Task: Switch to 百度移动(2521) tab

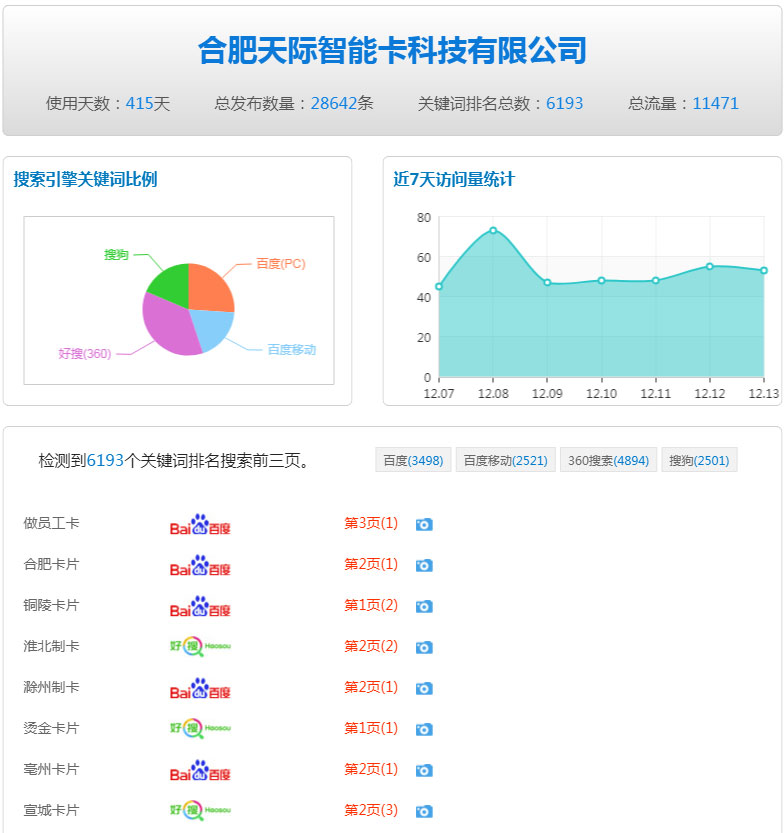Action: [506, 460]
